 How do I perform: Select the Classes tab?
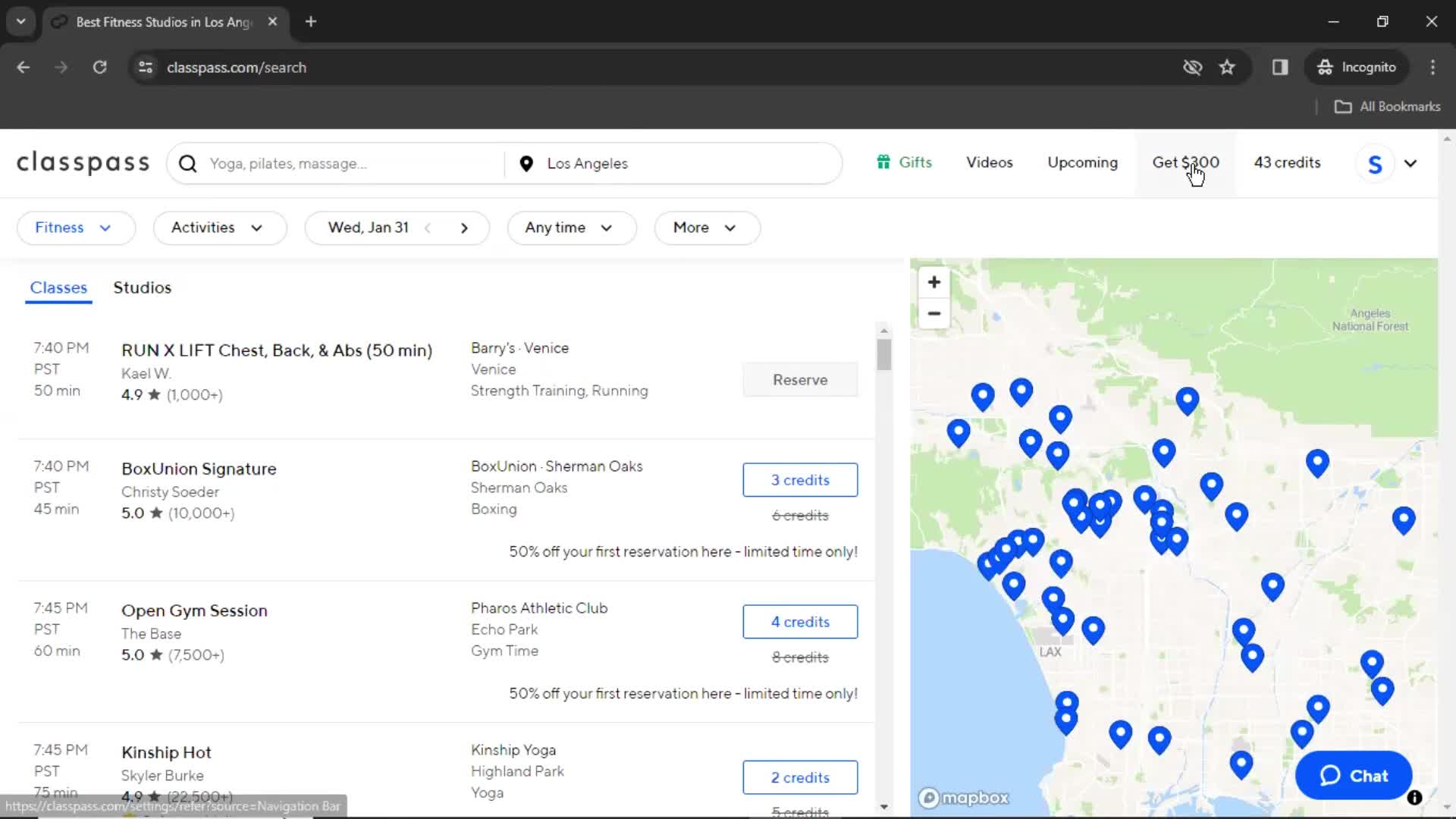tap(58, 288)
